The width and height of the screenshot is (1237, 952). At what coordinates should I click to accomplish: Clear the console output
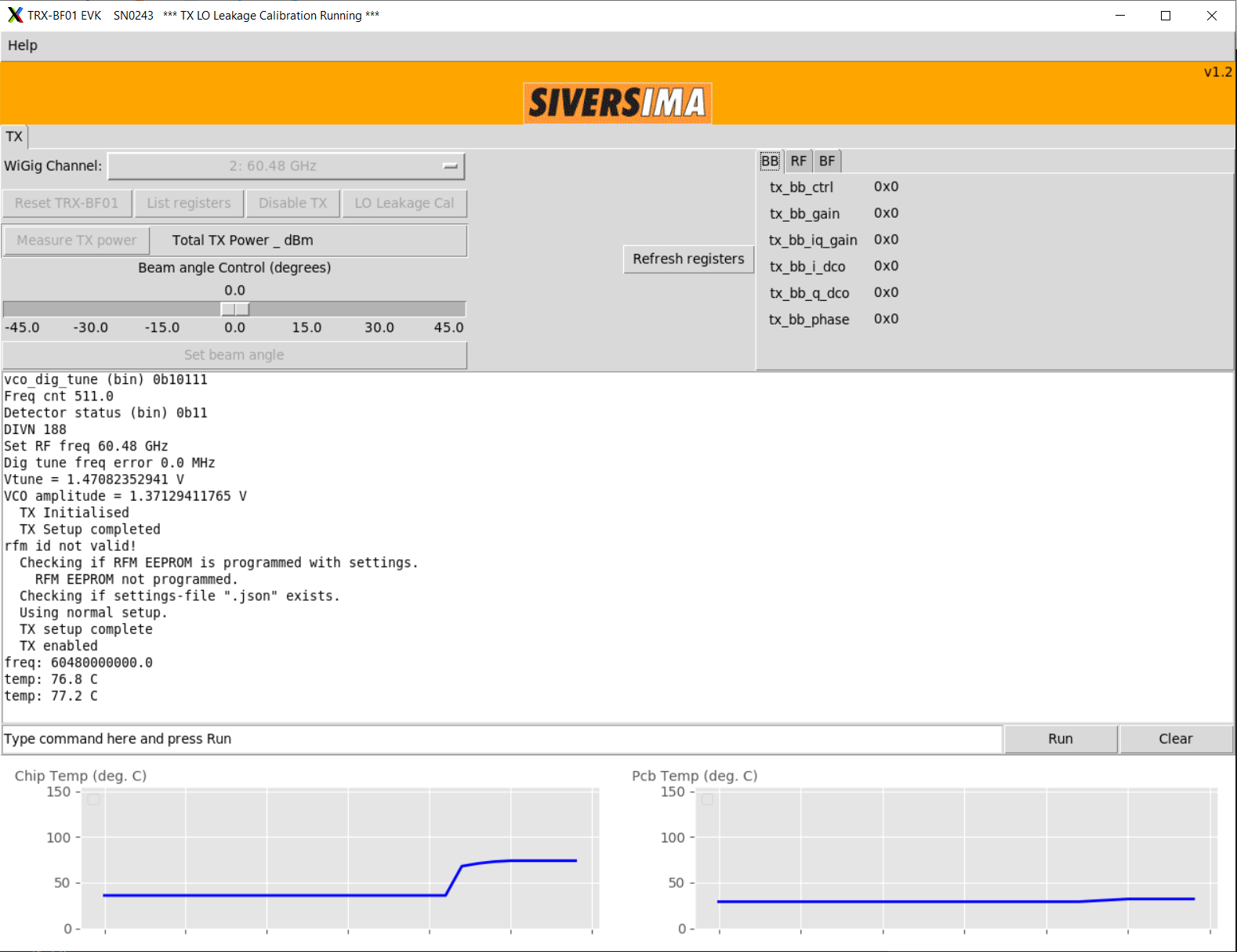click(x=1175, y=739)
